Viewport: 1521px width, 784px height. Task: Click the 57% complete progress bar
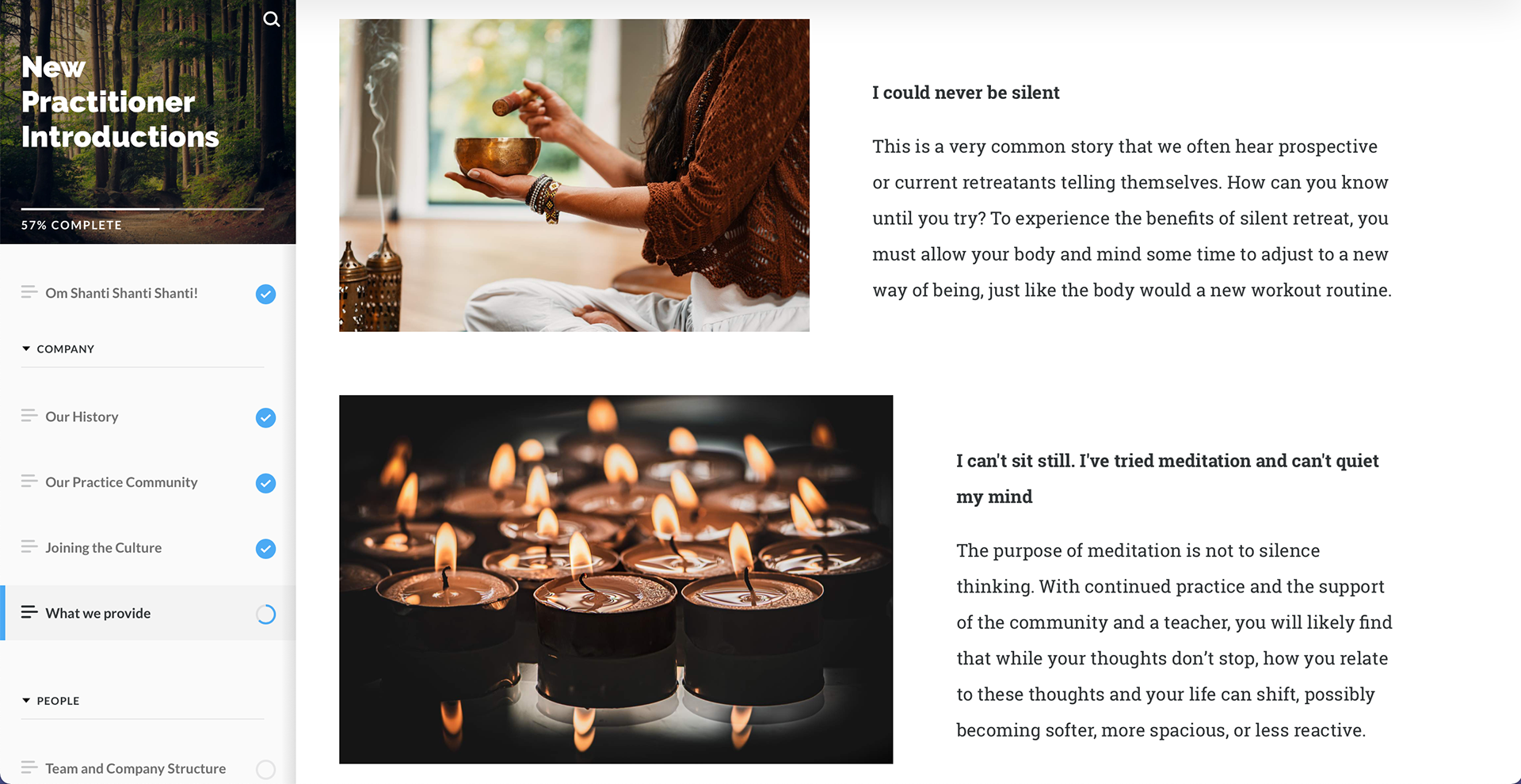coord(143,209)
